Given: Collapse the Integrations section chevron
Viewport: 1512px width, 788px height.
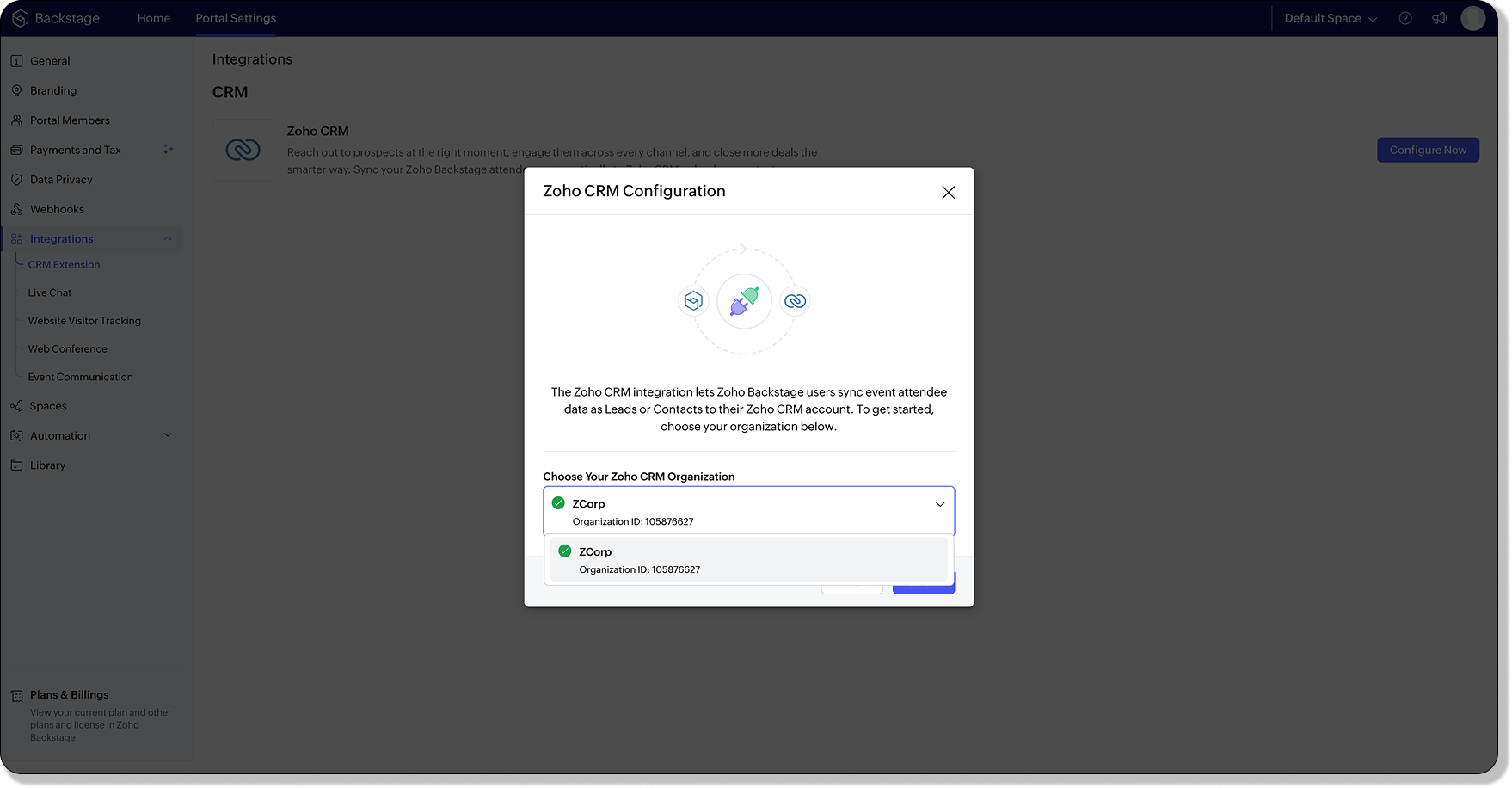Looking at the screenshot, I should point(168,239).
